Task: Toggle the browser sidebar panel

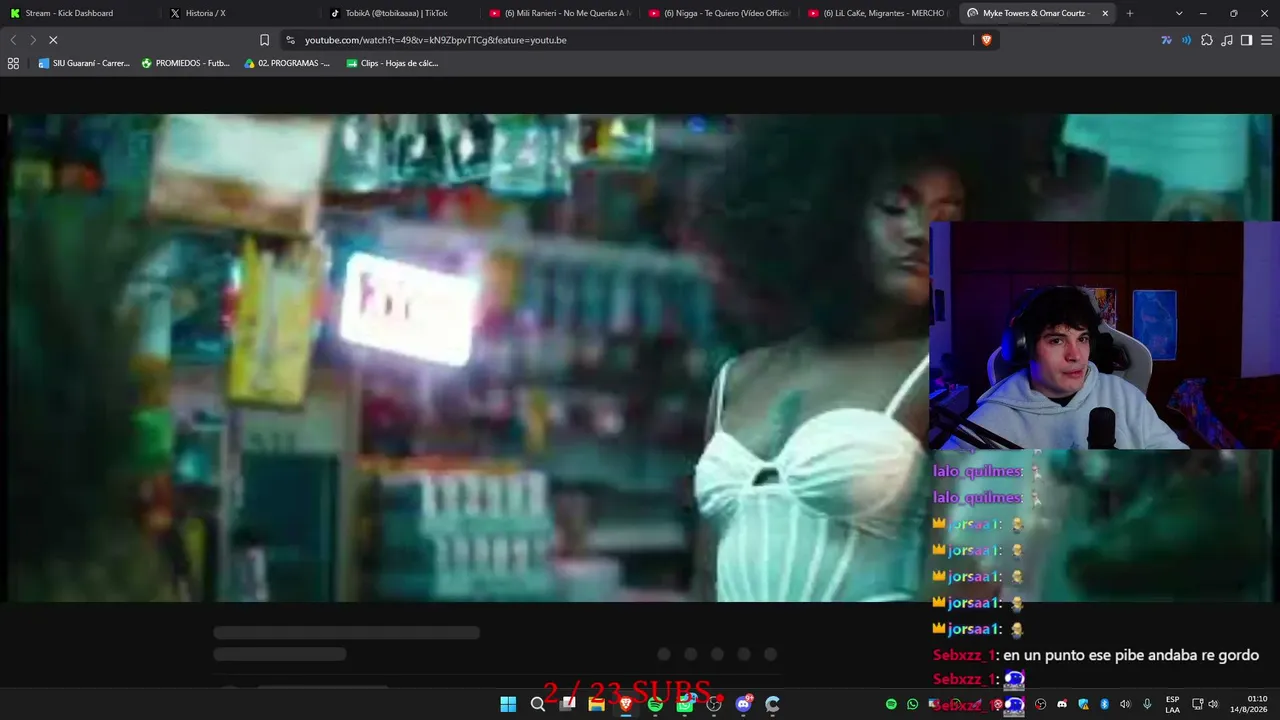Action: [1246, 40]
